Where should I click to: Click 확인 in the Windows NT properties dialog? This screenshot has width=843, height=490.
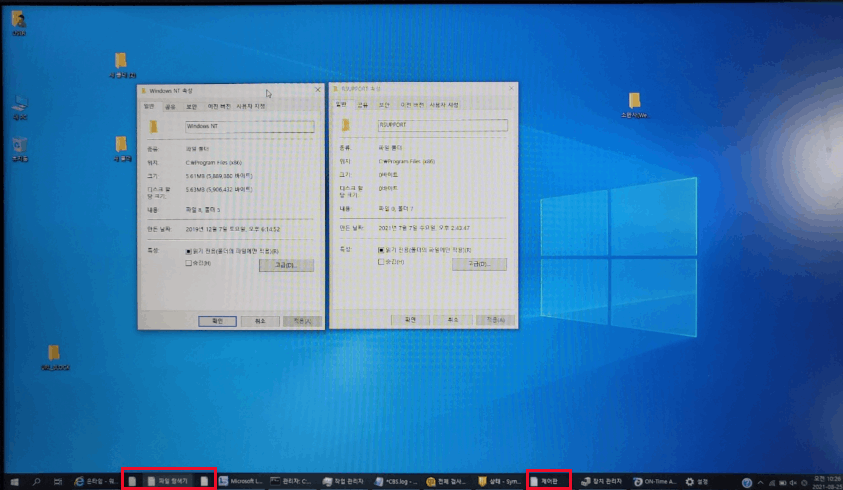(217, 321)
